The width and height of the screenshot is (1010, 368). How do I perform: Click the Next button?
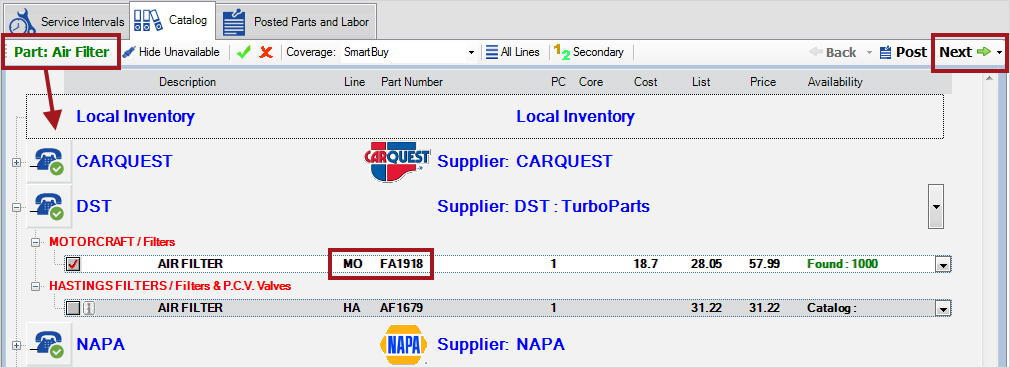pos(964,52)
